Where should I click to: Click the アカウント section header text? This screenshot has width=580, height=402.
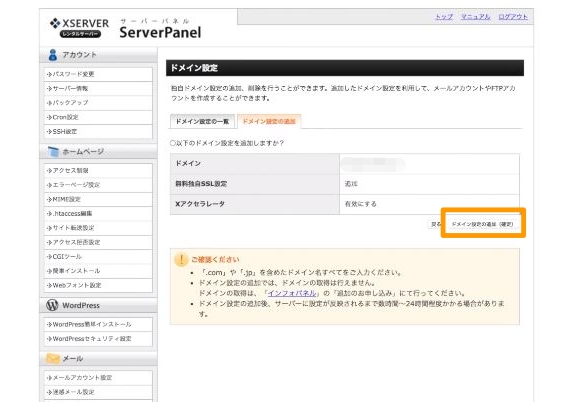[x=79, y=55]
